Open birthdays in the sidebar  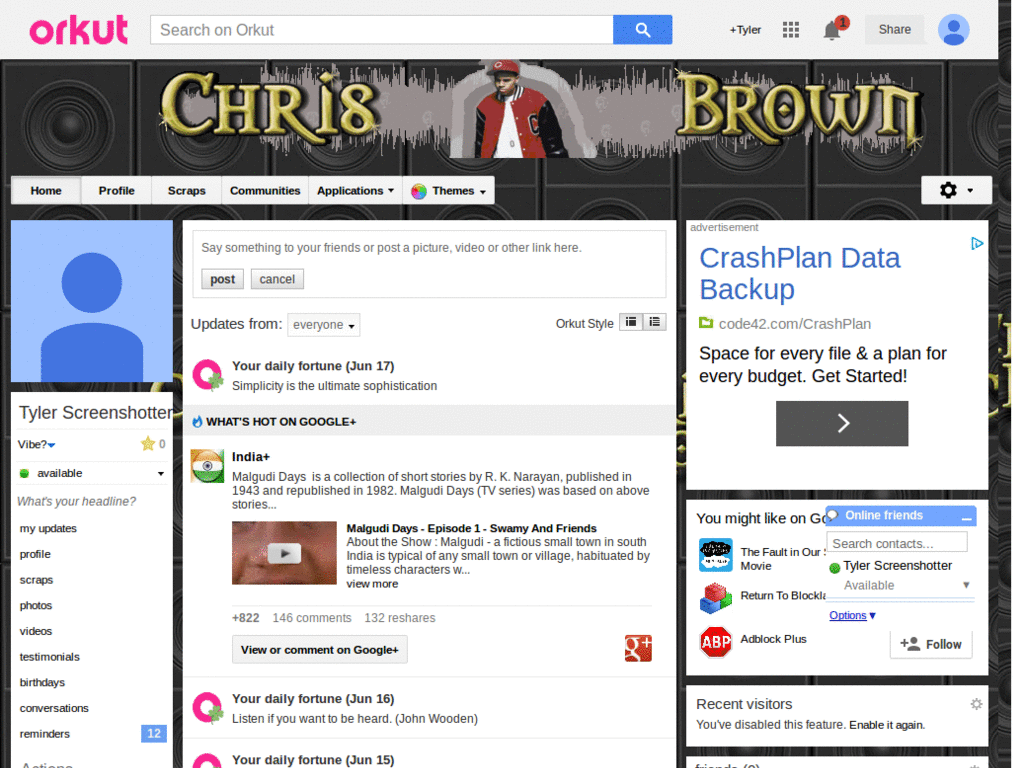point(42,682)
